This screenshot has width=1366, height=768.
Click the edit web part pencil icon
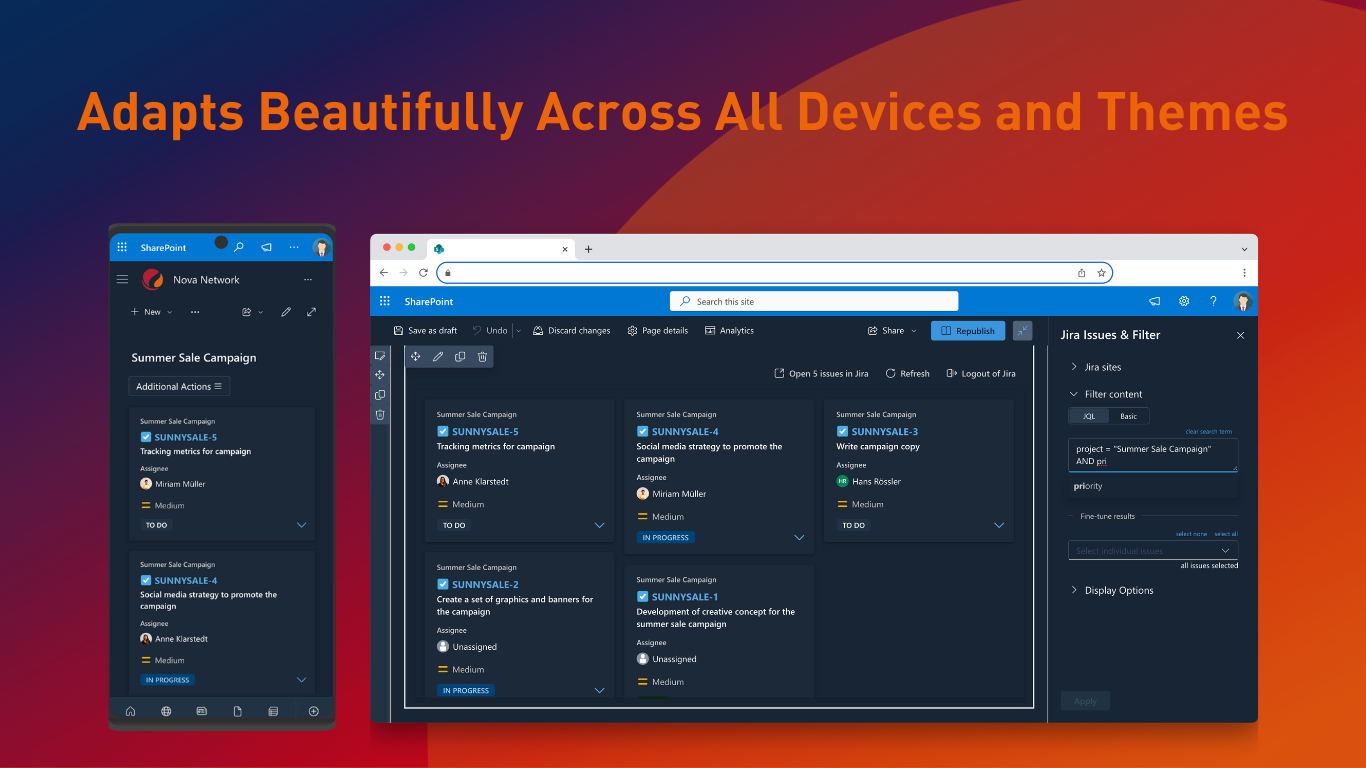tap(438, 357)
